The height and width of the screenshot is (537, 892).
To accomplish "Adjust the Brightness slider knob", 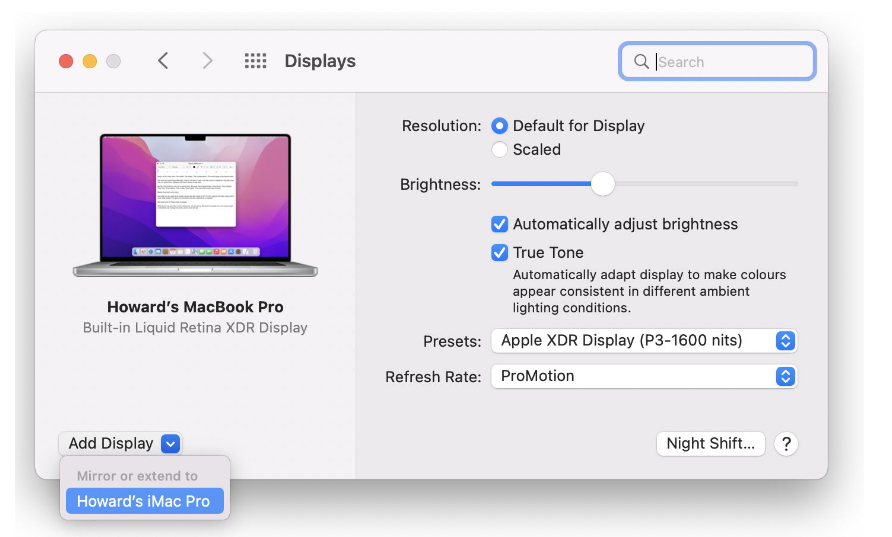I will (602, 184).
